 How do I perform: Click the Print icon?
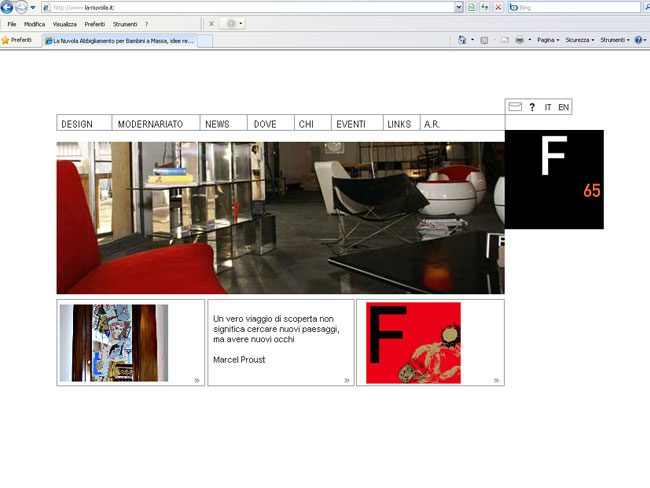[x=519, y=40]
